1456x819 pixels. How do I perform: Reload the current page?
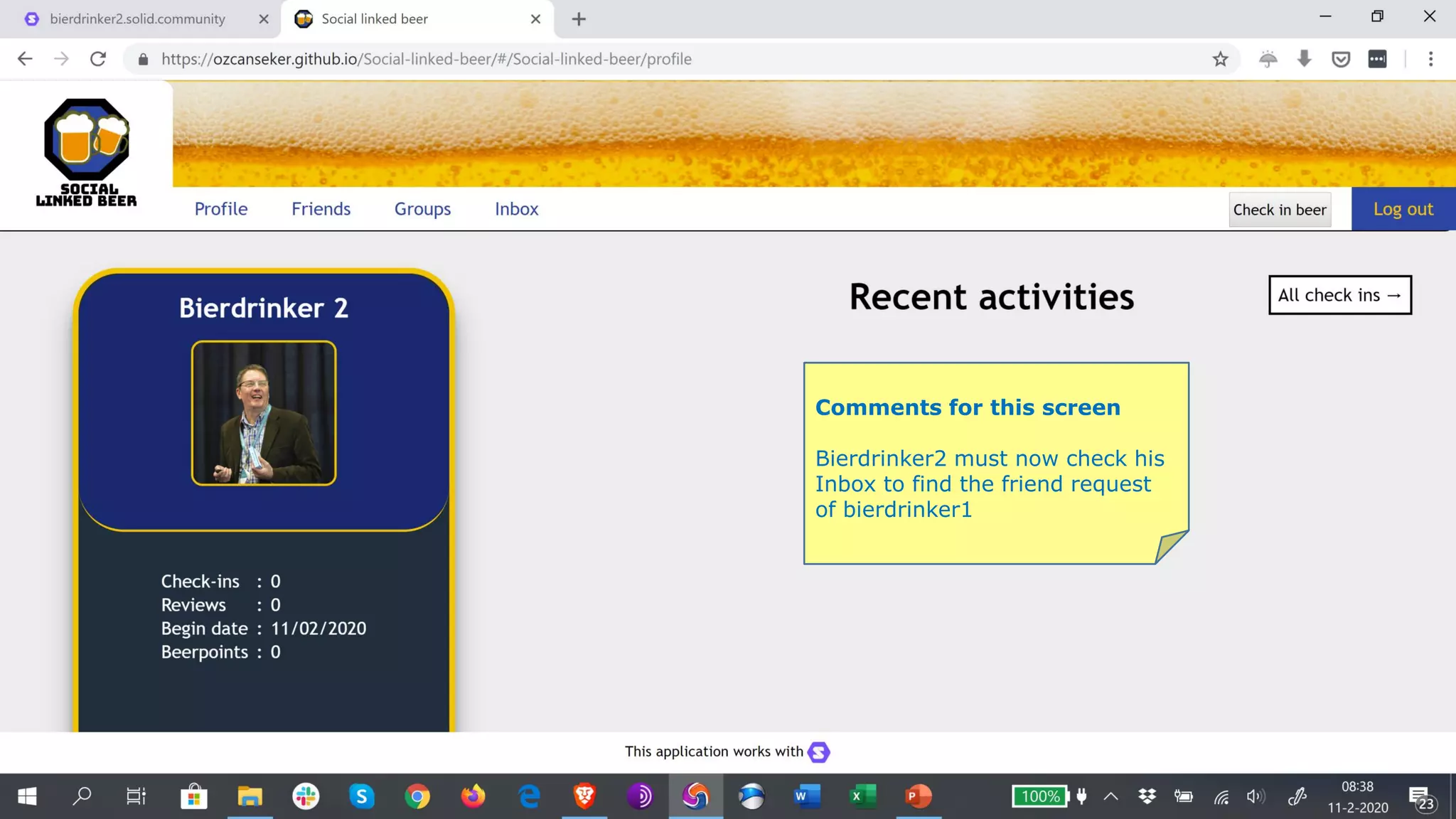click(98, 59)
